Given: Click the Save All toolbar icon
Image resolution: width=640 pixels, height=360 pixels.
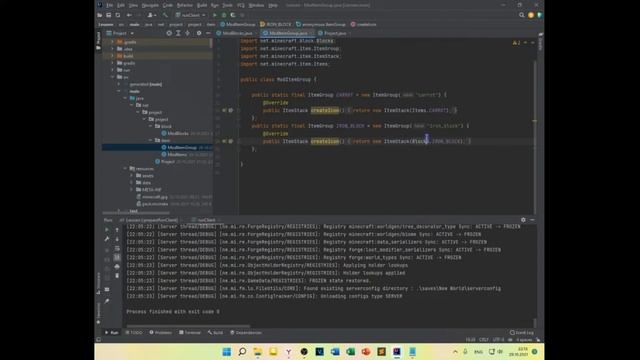Looking at the screenshot, I should [109, 15].
